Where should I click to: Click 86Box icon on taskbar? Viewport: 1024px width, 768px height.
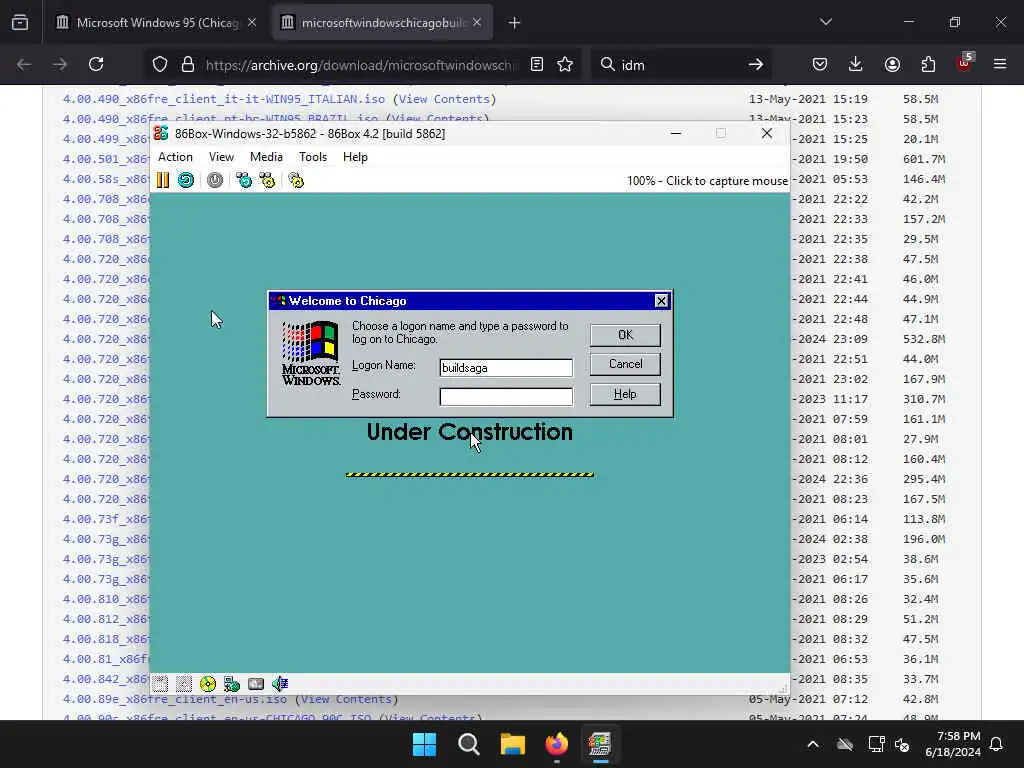(x=600, y=744)
